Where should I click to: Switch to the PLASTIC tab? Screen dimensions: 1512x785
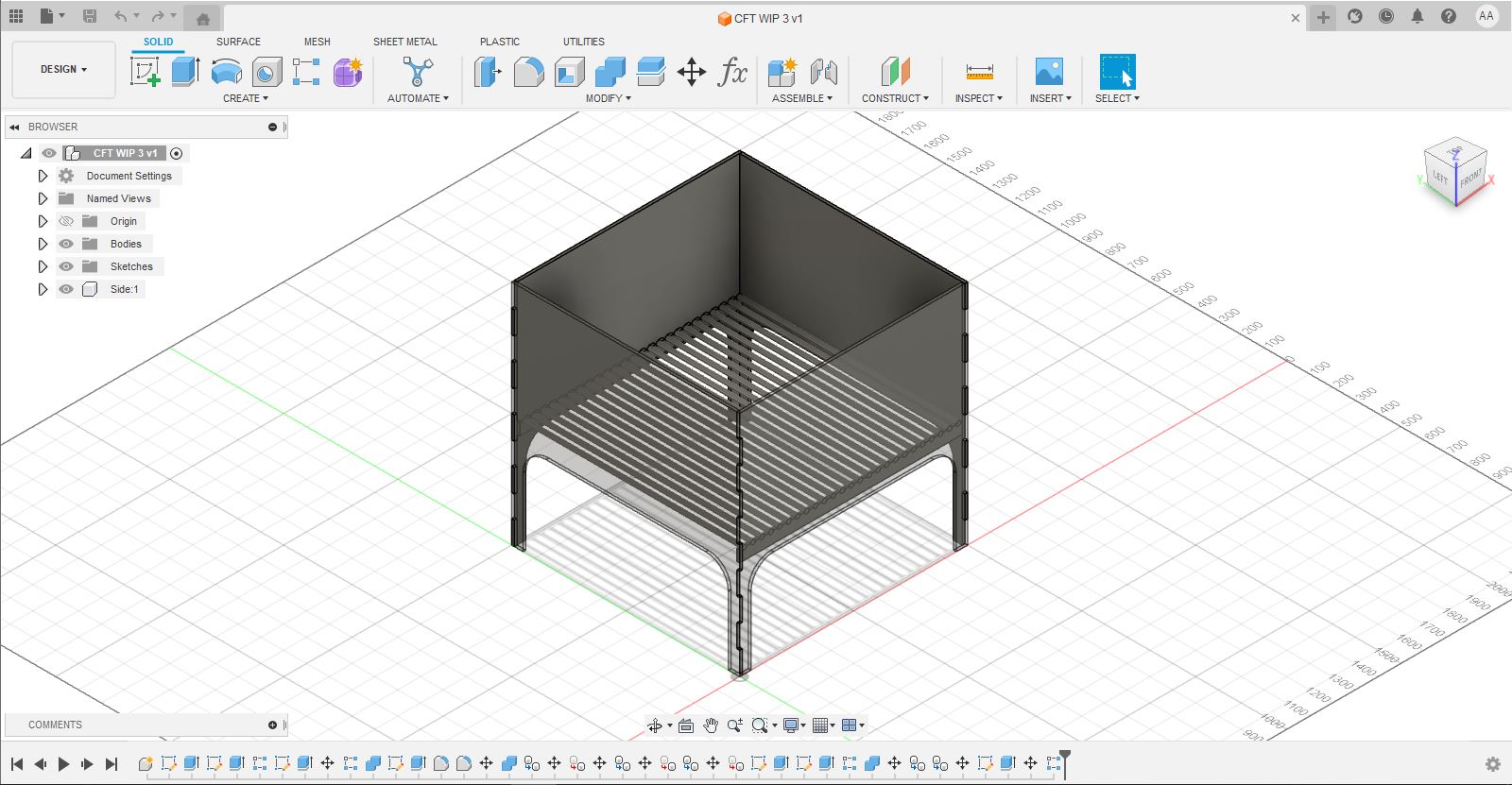pos(500,42)
